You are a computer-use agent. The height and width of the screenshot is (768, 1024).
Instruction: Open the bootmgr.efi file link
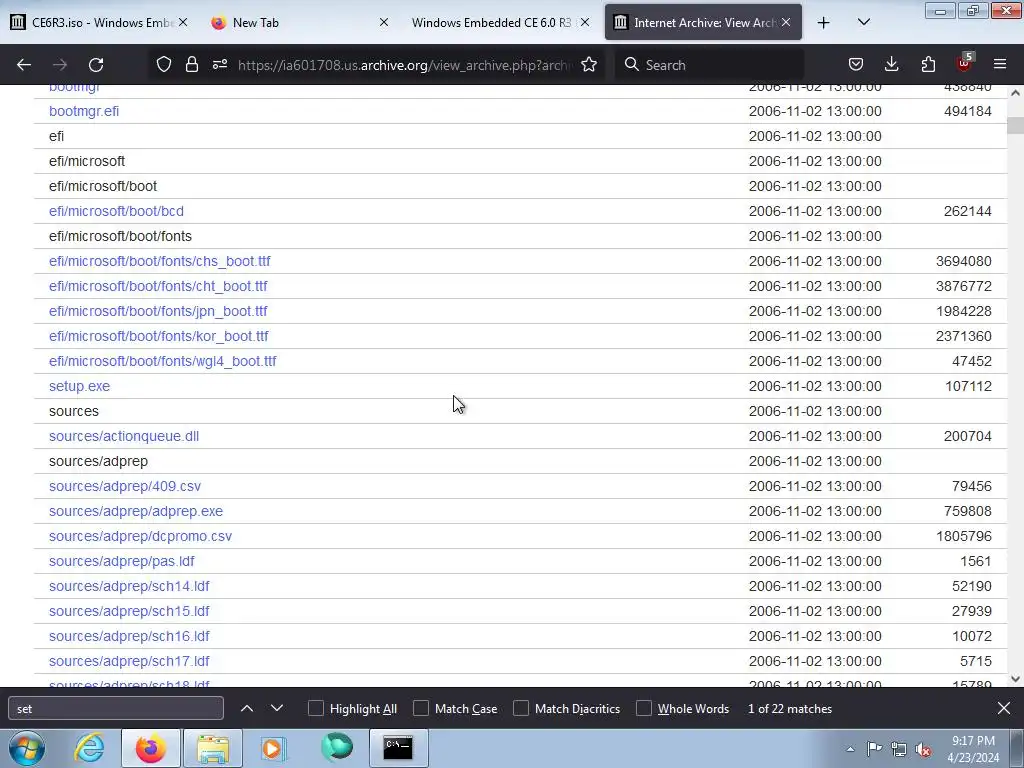click(84, 111)
